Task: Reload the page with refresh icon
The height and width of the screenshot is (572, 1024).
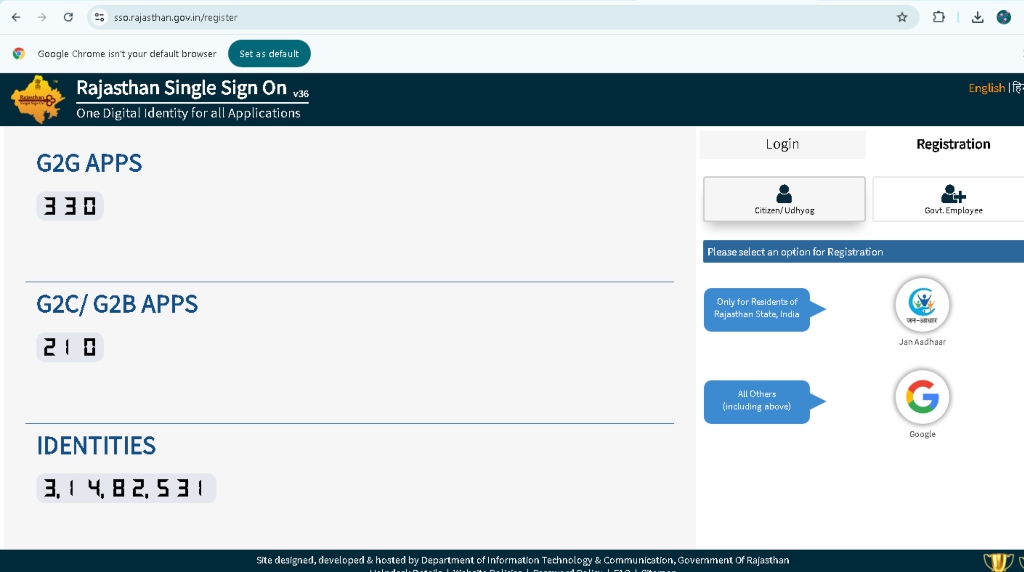Action: coord(68,18)
